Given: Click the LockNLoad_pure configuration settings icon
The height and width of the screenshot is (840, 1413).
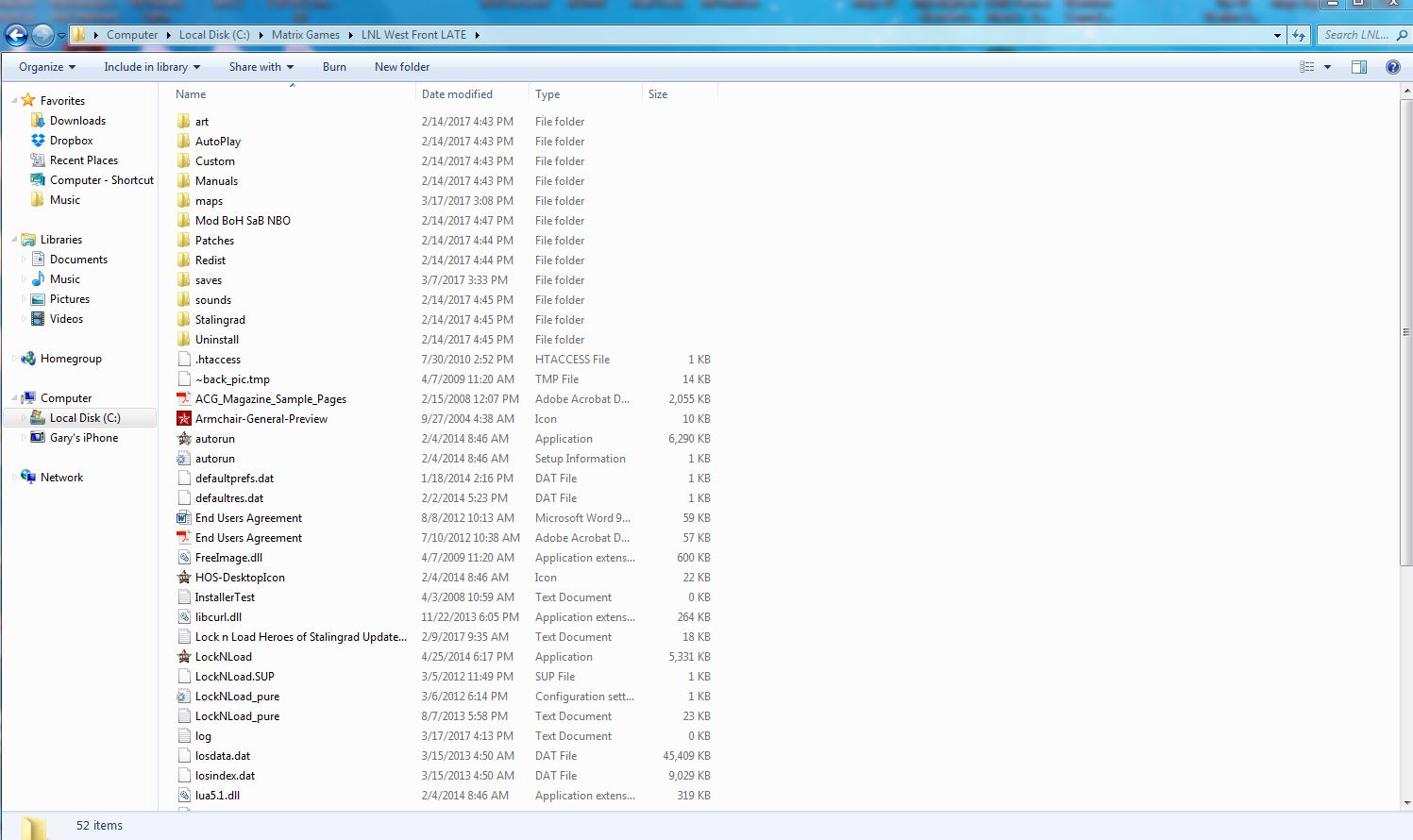Looking at the screenshot, I should pos(184,697).
